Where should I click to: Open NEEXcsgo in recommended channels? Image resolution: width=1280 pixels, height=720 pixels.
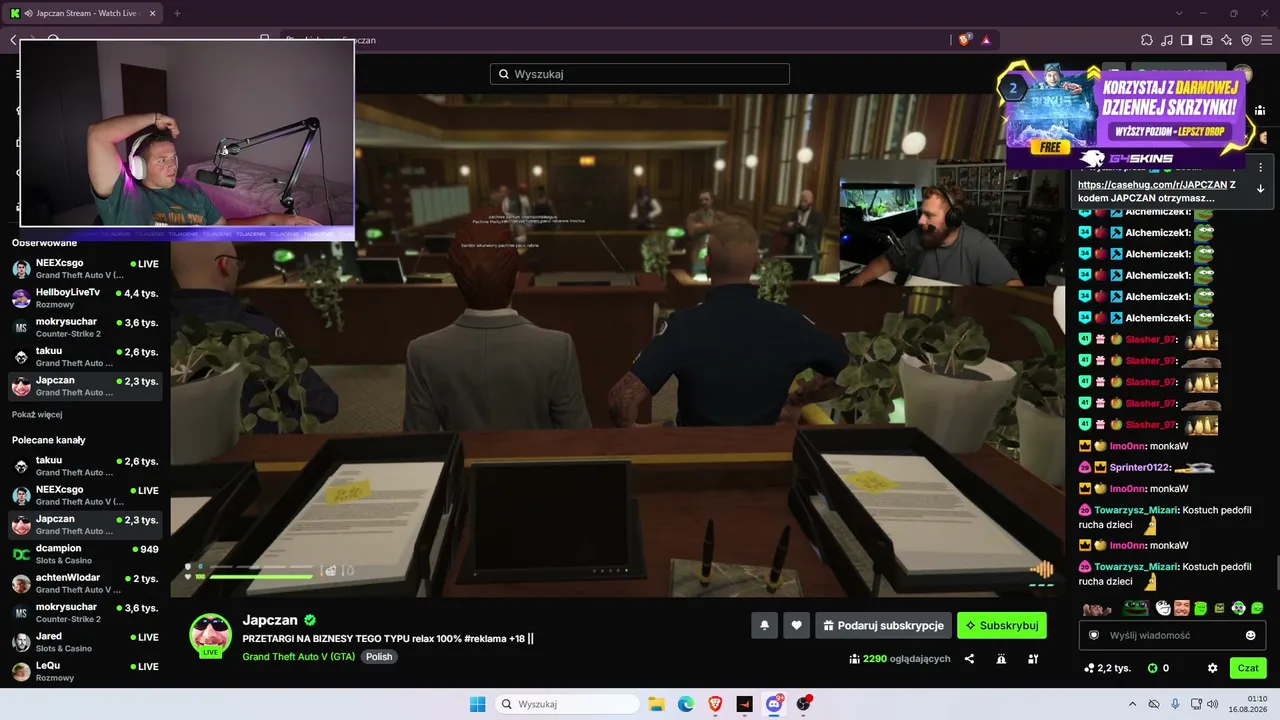(x=86, y=495)
